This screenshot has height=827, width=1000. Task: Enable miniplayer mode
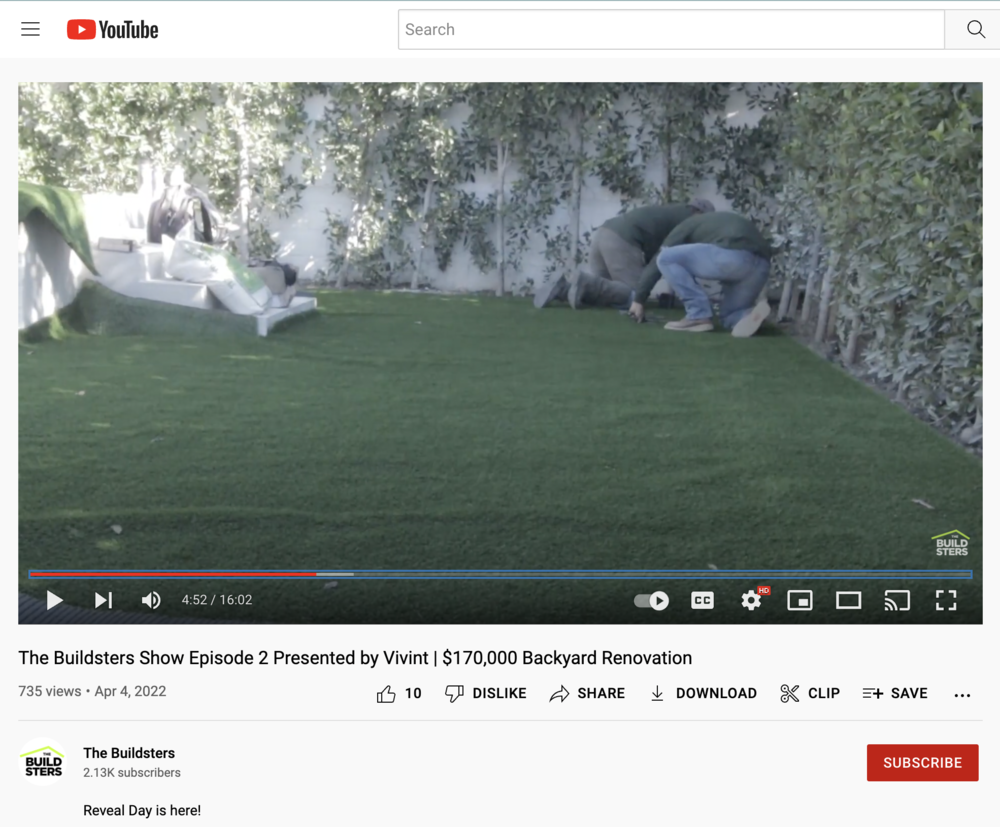[800, 600]
